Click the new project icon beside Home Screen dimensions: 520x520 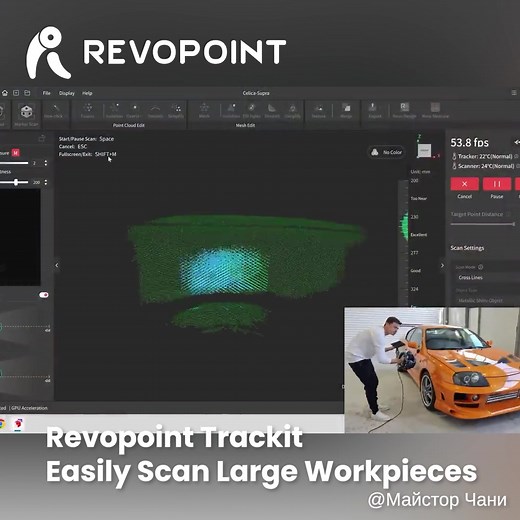pyautogui.click(x=16, y=93)
